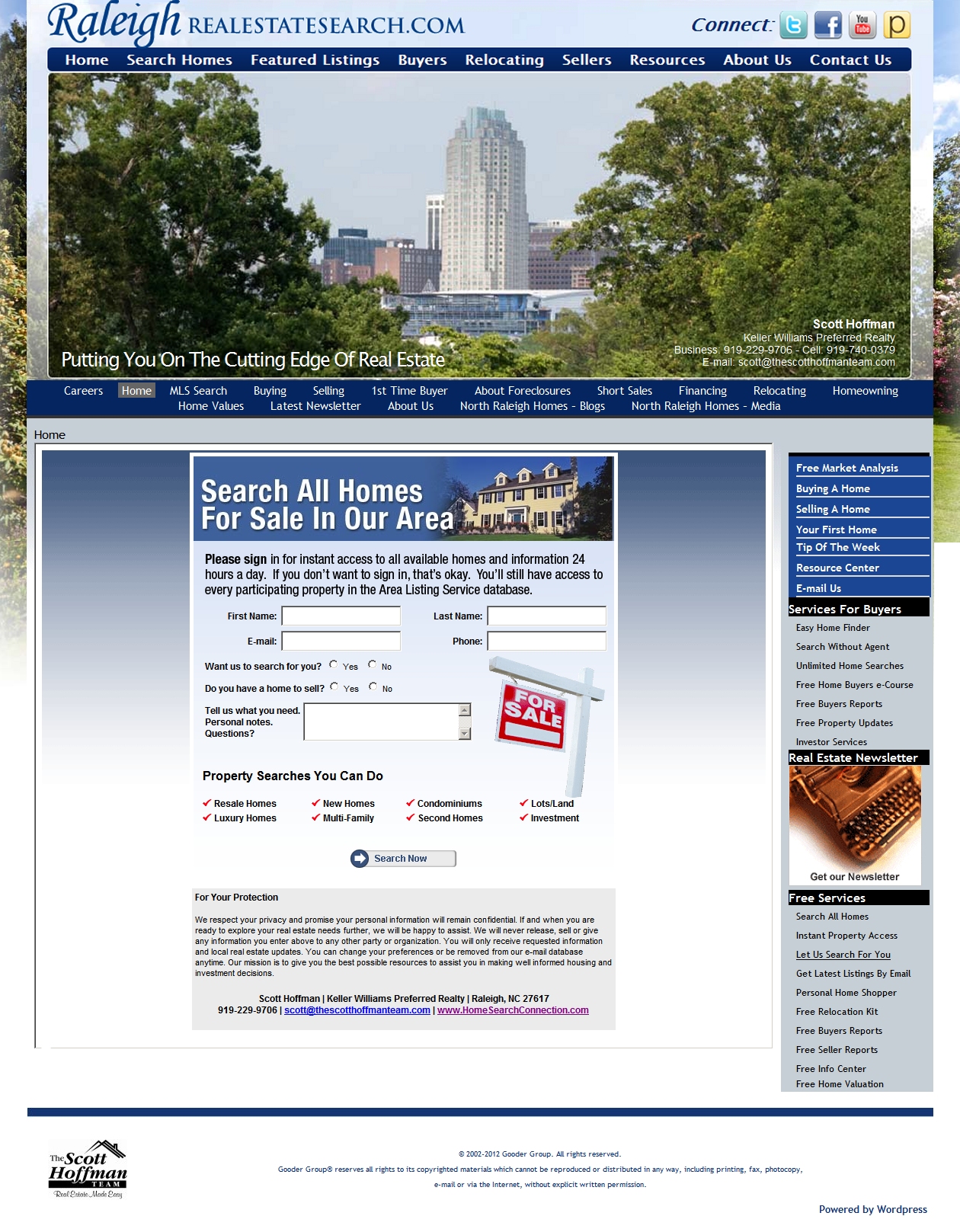Viewport: 960px width, 1232px height.
Task: Open the Contact Us menu
Action: tap(850, 59)
